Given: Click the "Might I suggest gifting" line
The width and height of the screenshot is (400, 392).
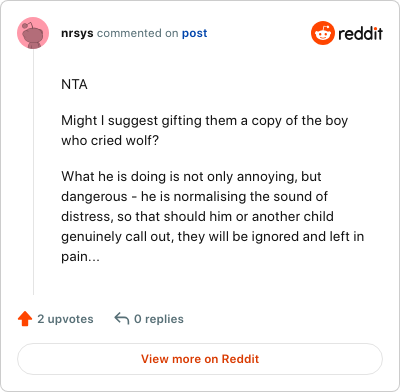Looking at the screenshot, I should pyautogui.click(x=205, y=121).
